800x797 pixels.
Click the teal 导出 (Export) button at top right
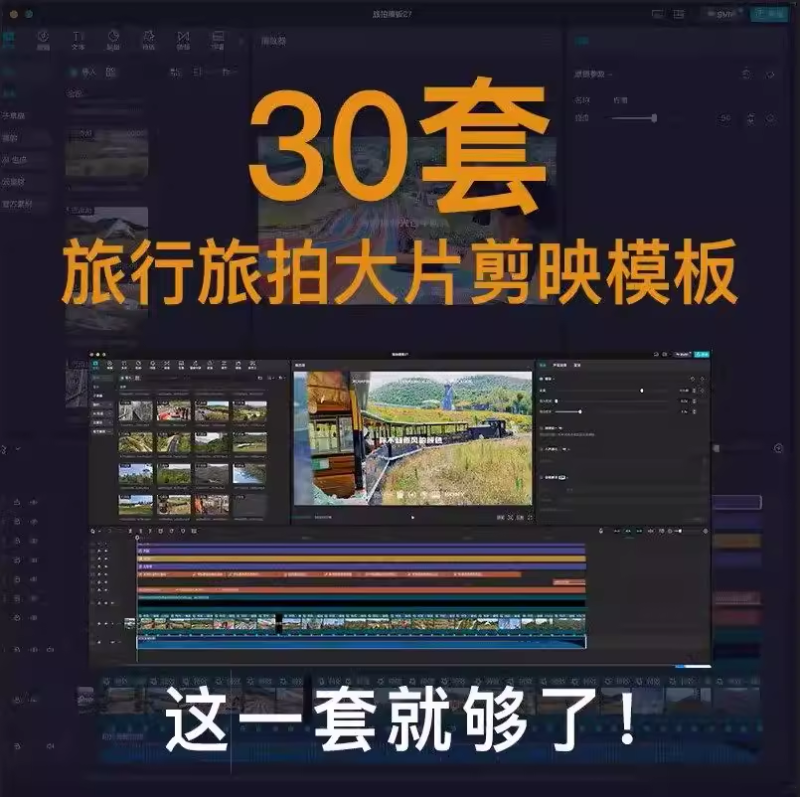coord(770,12)
